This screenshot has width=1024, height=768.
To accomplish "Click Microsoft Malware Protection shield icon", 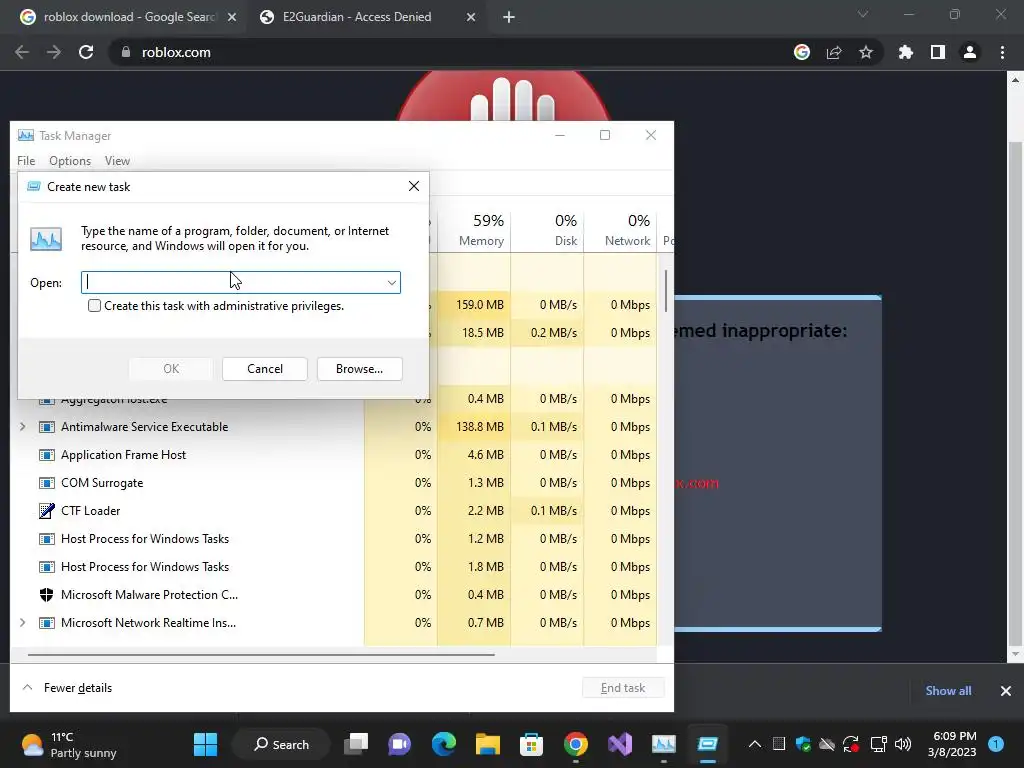I will [x=46, y=594].
